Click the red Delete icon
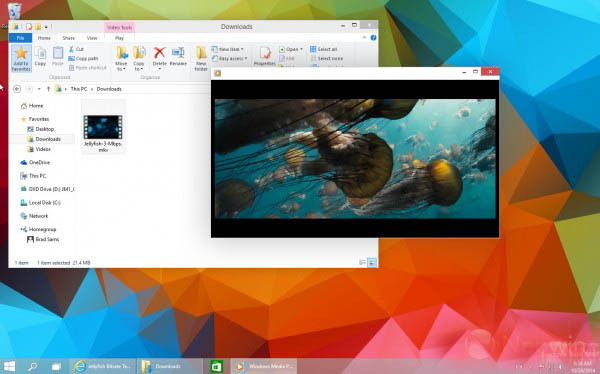 click(160, 56)
